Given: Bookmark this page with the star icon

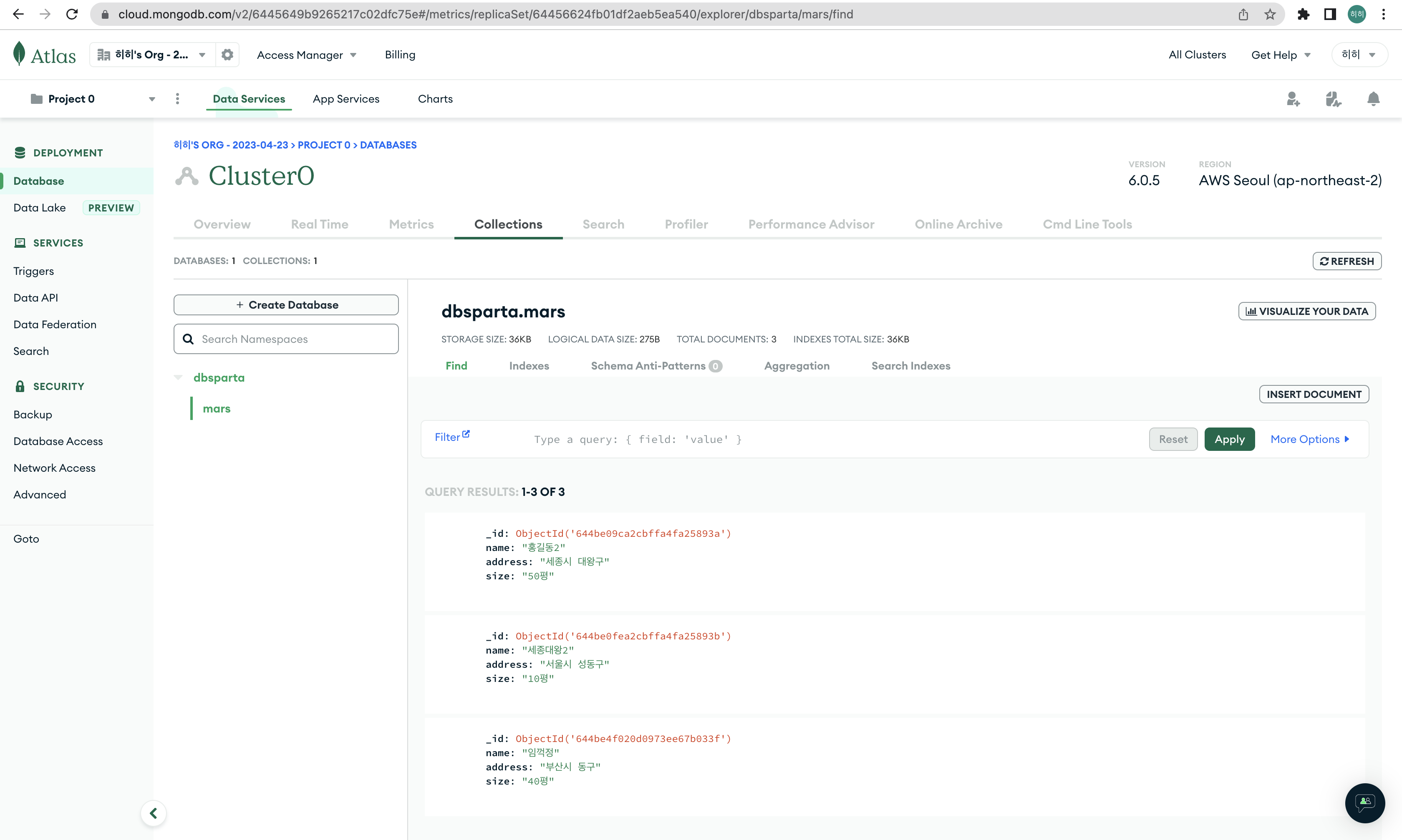Looking at the screenshot, I should [x=1270, y=14].
